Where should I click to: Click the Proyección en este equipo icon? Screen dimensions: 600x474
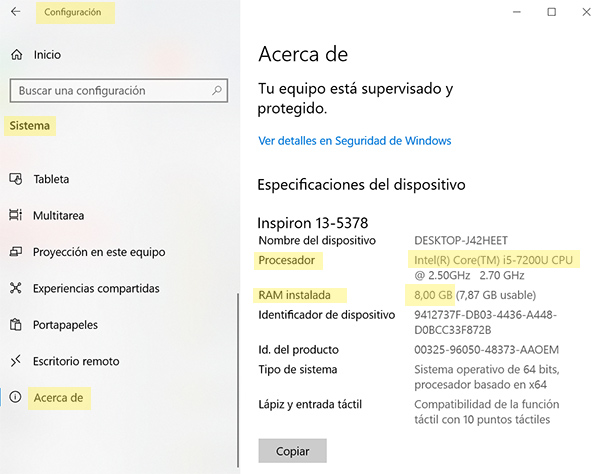point(15,252)
